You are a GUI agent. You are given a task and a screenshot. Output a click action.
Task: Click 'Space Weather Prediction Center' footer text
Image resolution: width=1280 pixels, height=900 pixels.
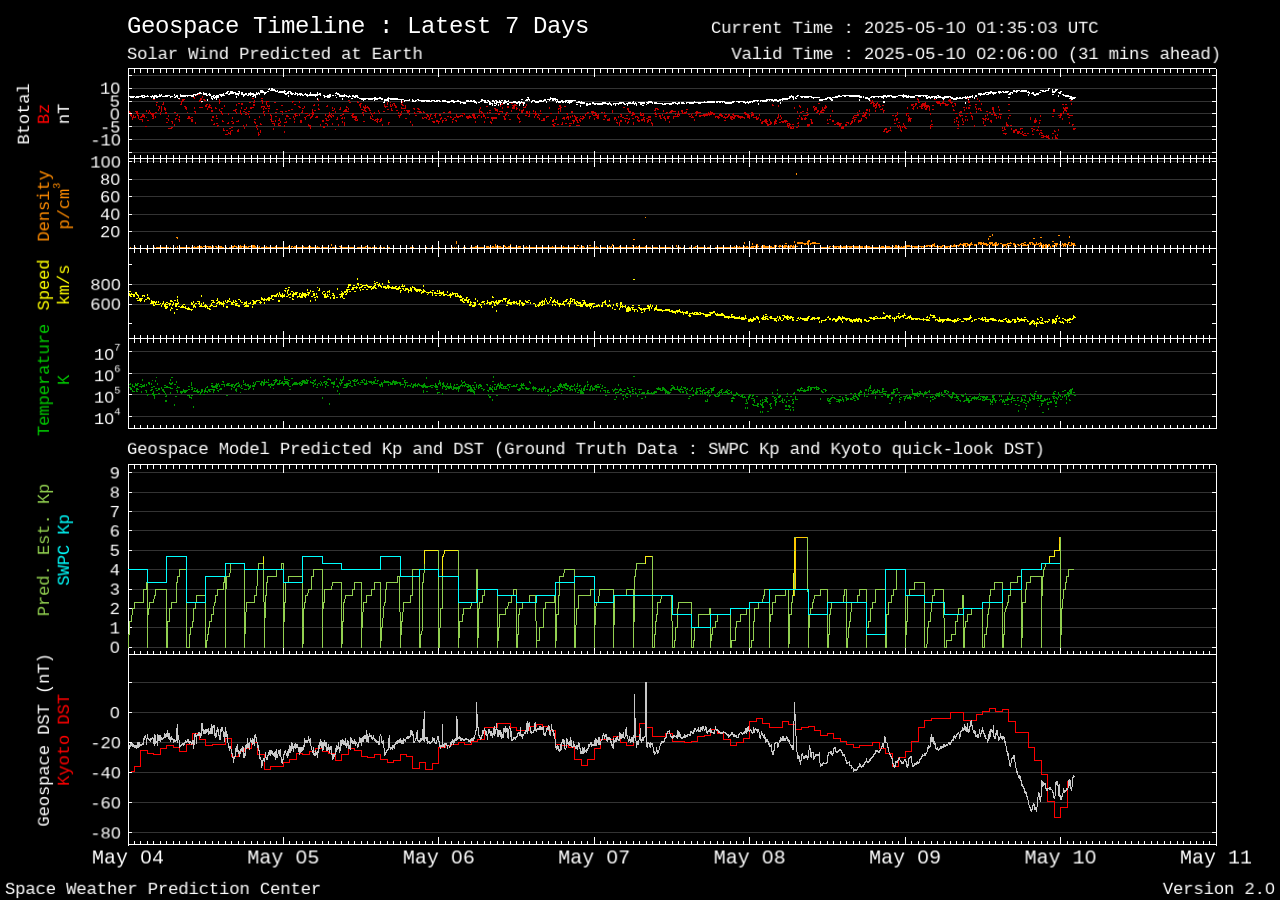click(163, 889)
